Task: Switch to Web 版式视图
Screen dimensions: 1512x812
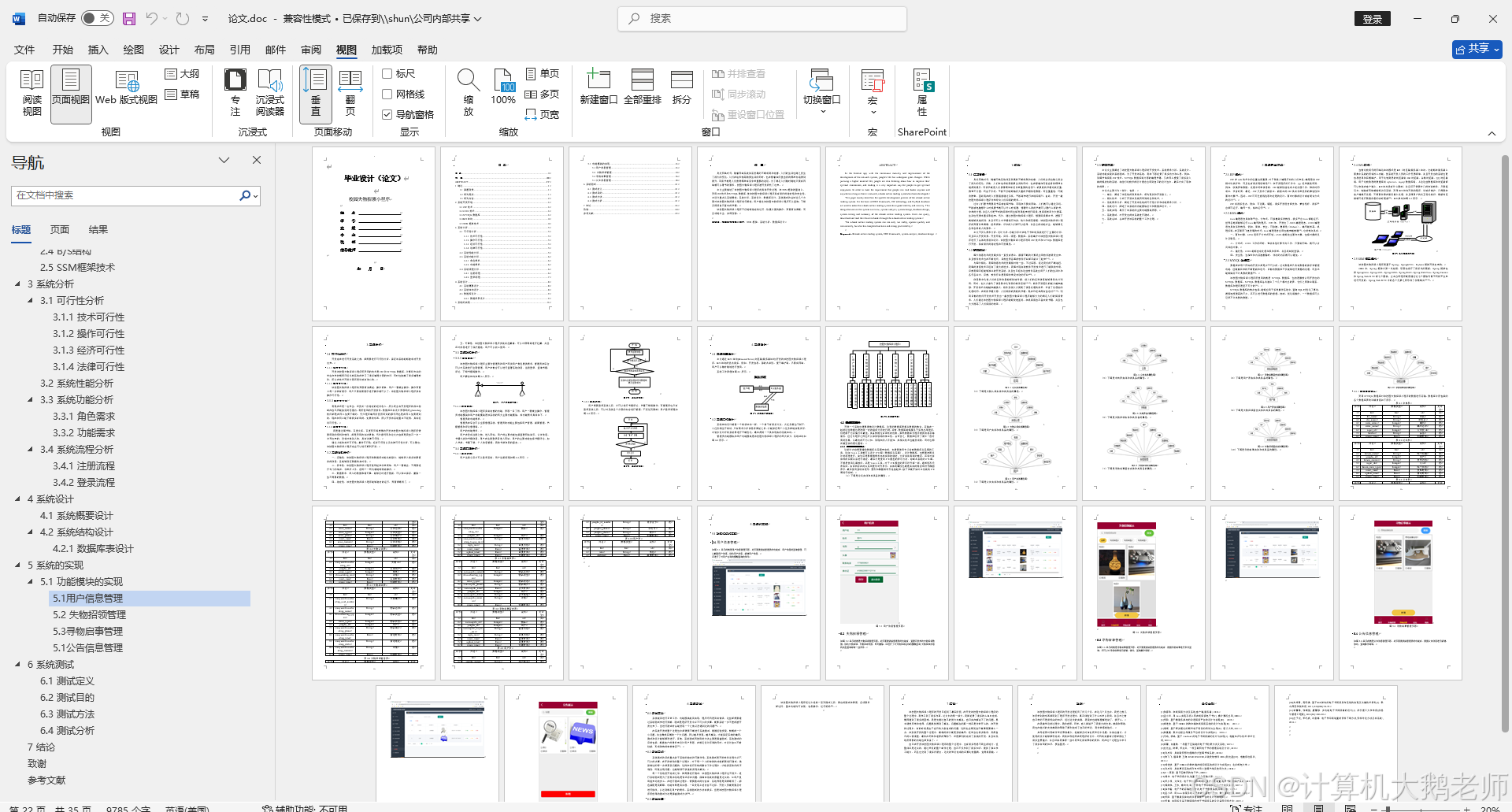Action: (127, 88)
